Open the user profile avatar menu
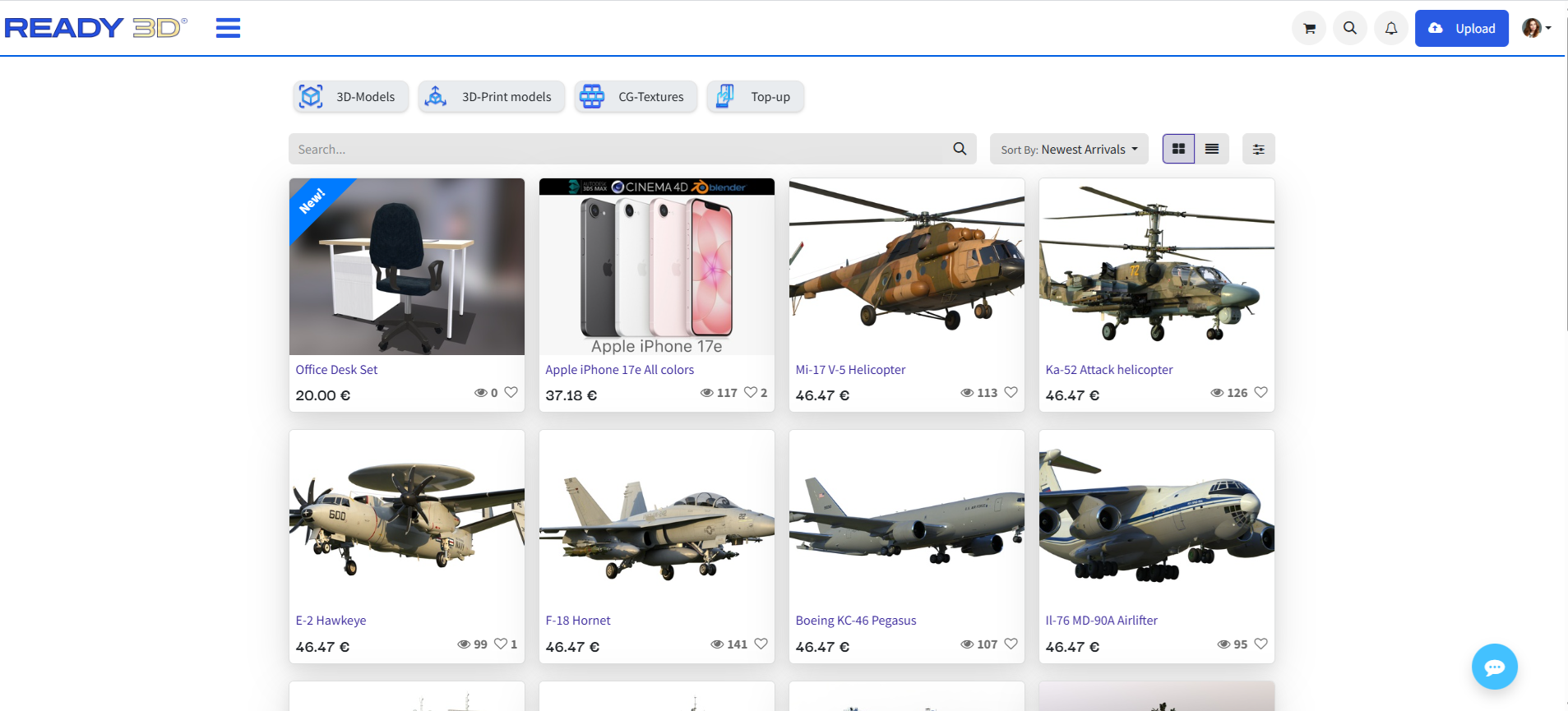Image resolution: width=1568 pixels, height=711 pixels. [x=1536, y=28]
